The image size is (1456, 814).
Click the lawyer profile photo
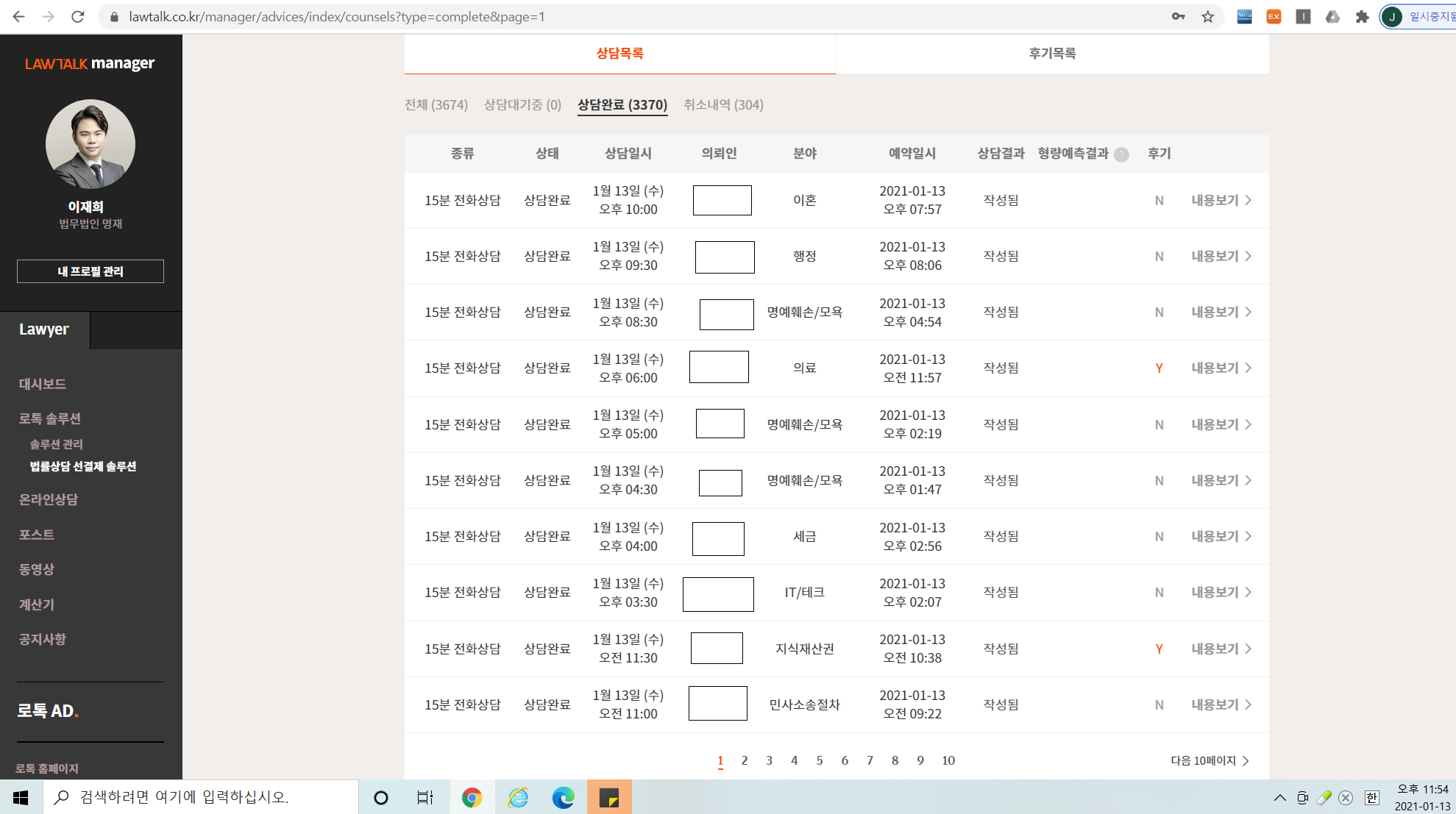click(x=90, y=144)
